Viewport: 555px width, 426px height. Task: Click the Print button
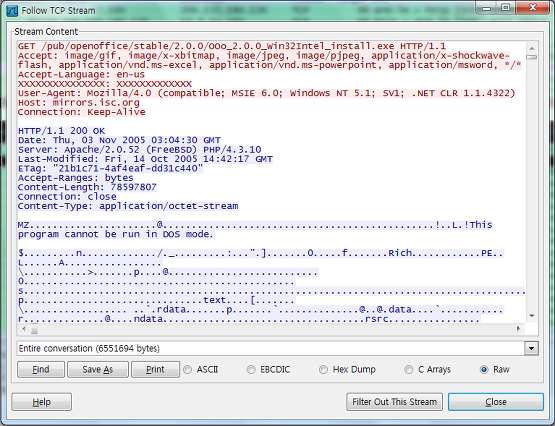(155, 370)
